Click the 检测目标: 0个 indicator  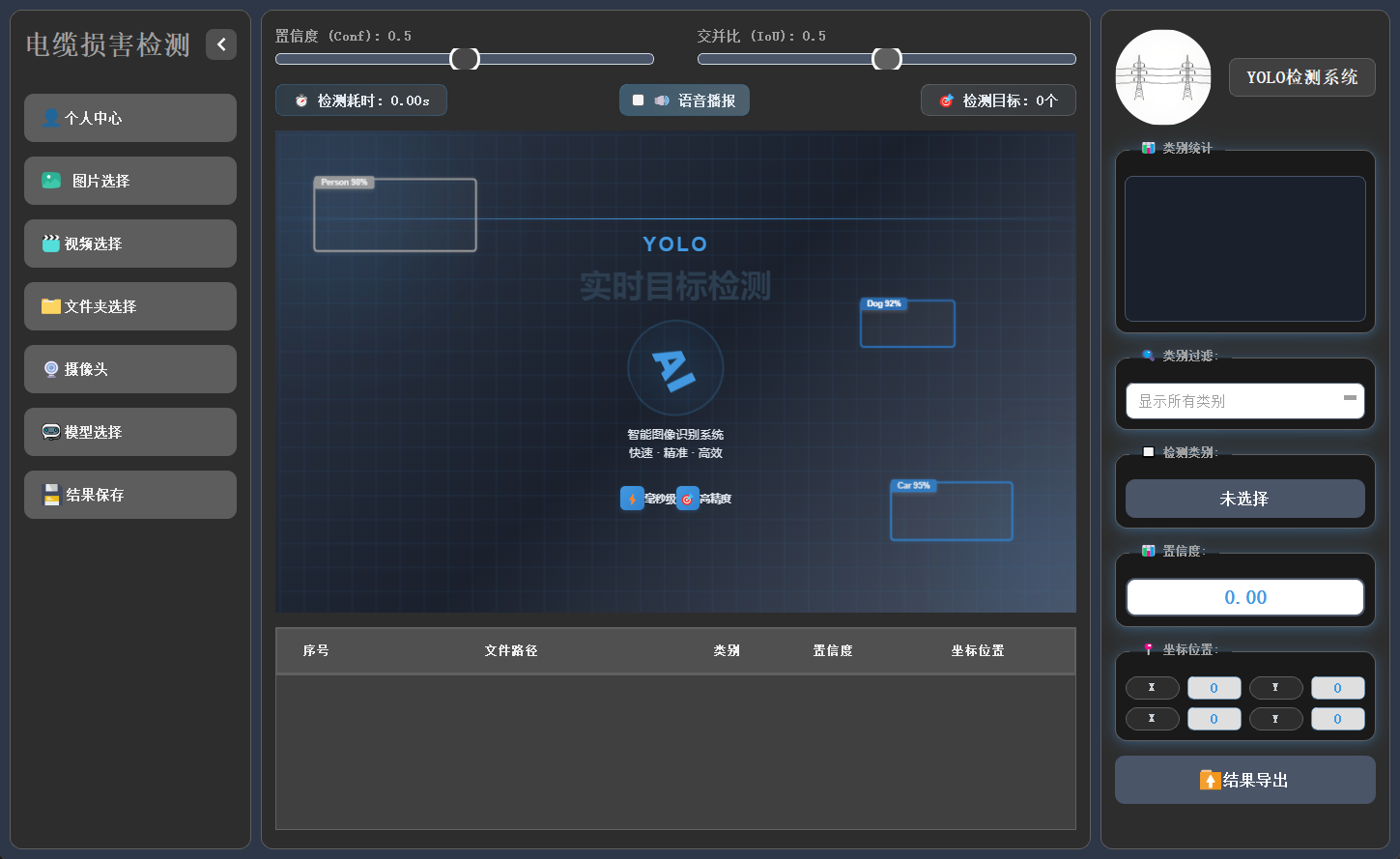click(x=998, y=100)
